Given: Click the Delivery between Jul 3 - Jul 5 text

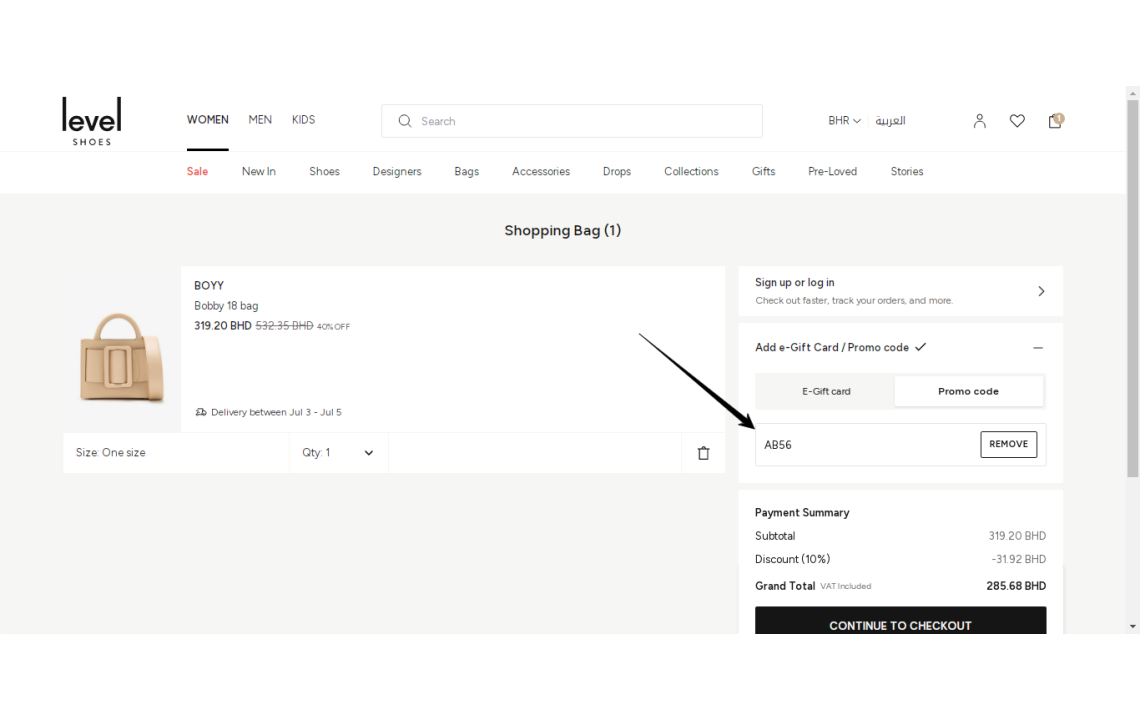Looking at the screenshot, I should tap(276, 412).
